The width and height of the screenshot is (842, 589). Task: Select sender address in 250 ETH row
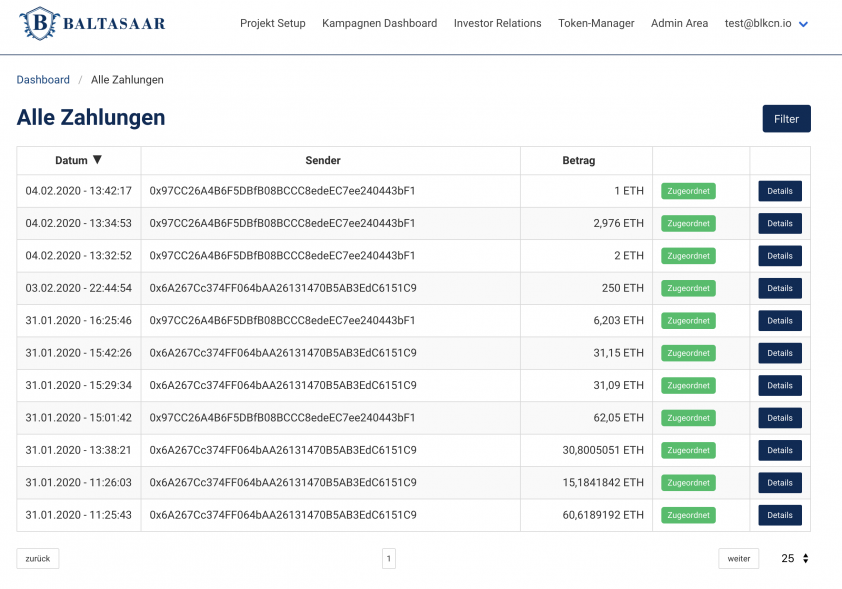point(283,288)
